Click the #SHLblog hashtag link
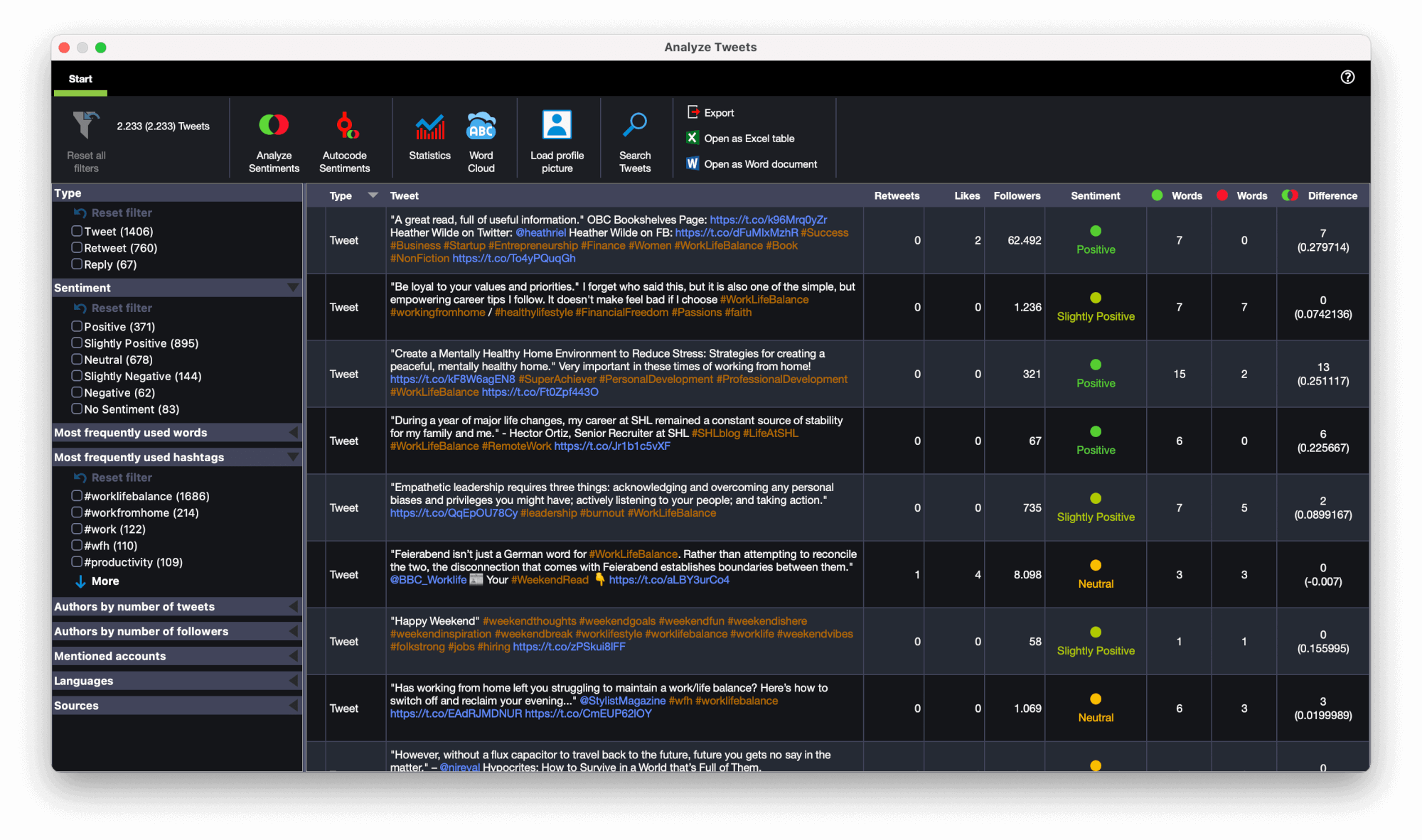Image resolution: width=1422 pixels, height=840 pixels. click(715, 434)
